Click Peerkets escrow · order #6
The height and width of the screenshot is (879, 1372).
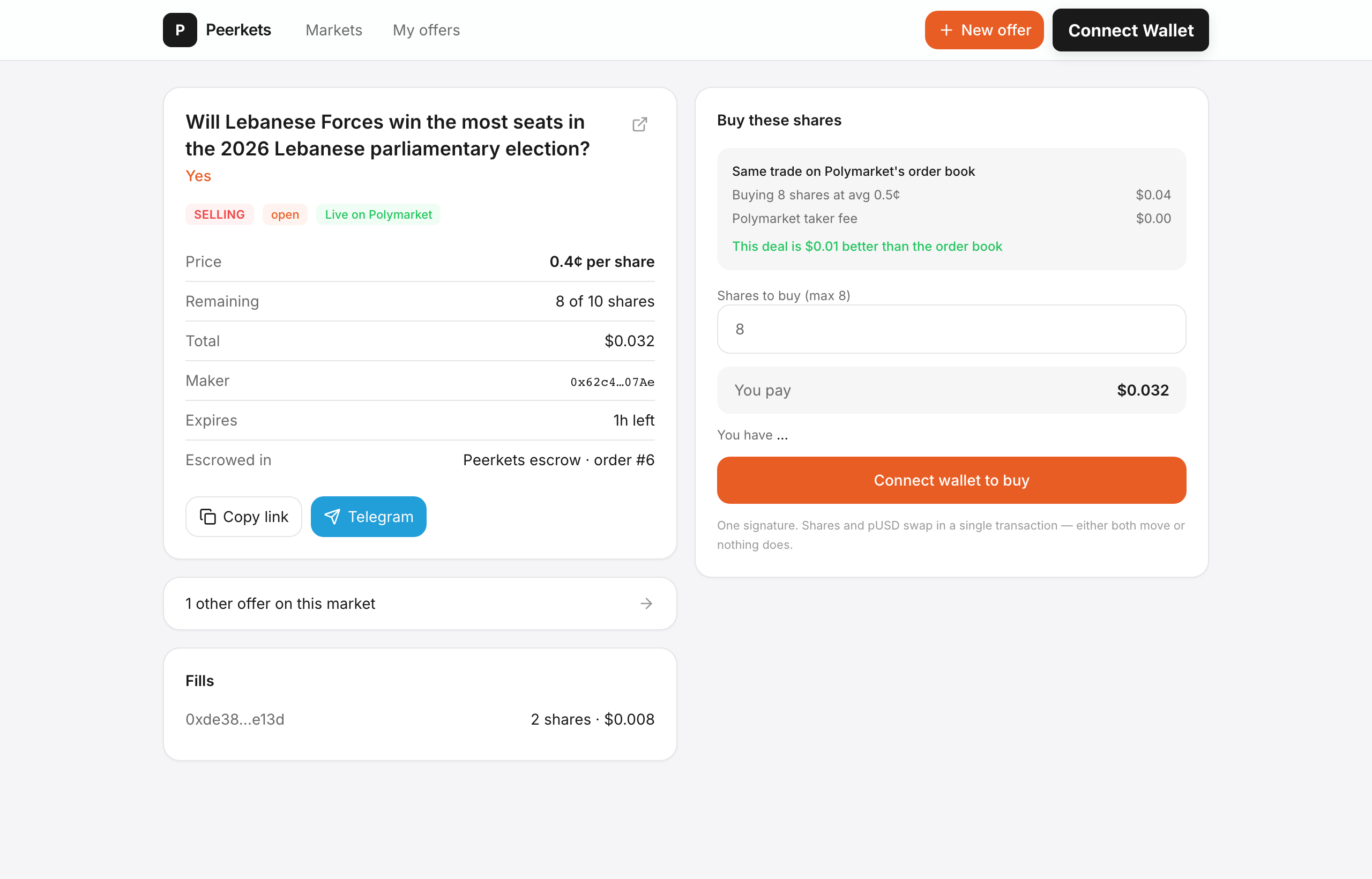[558, 460]
